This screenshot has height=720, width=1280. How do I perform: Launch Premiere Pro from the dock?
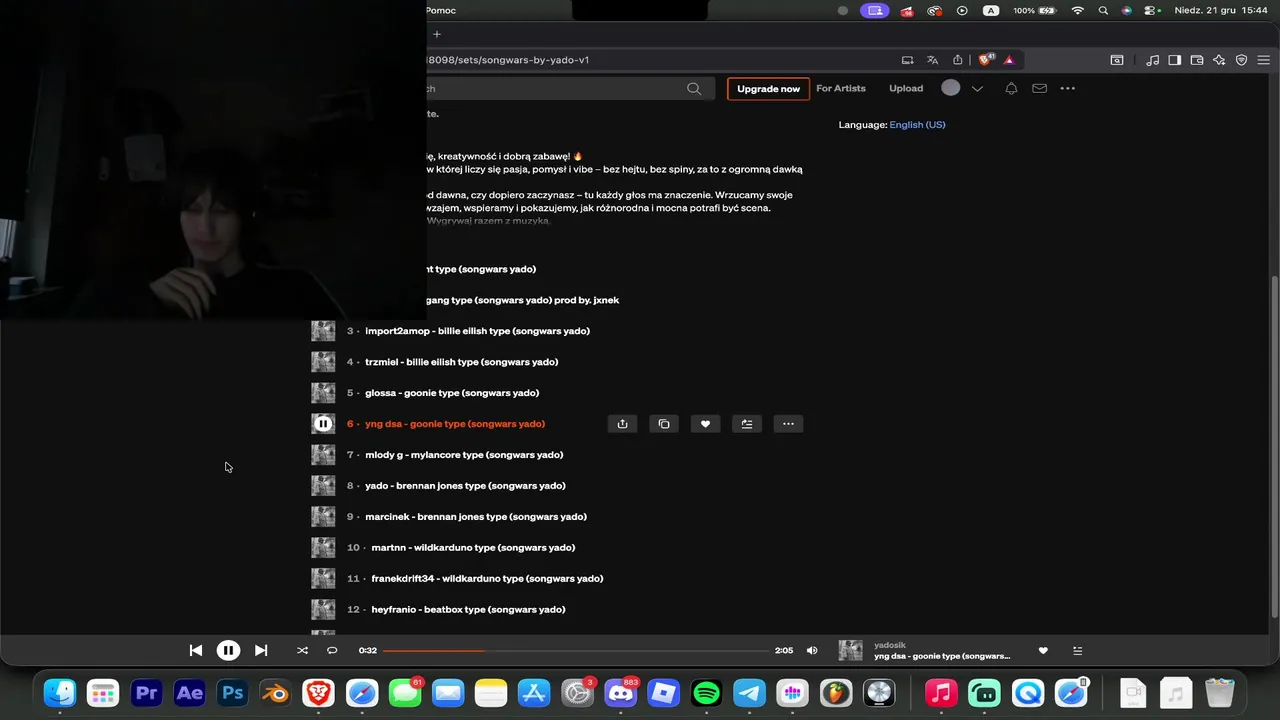tap(146, 693)
